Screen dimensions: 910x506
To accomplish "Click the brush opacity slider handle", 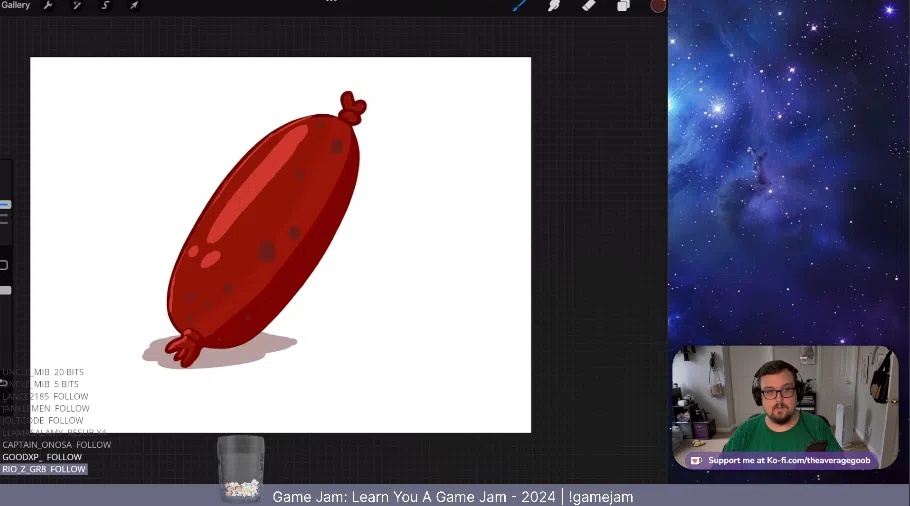I will click(x=5, y=290).
